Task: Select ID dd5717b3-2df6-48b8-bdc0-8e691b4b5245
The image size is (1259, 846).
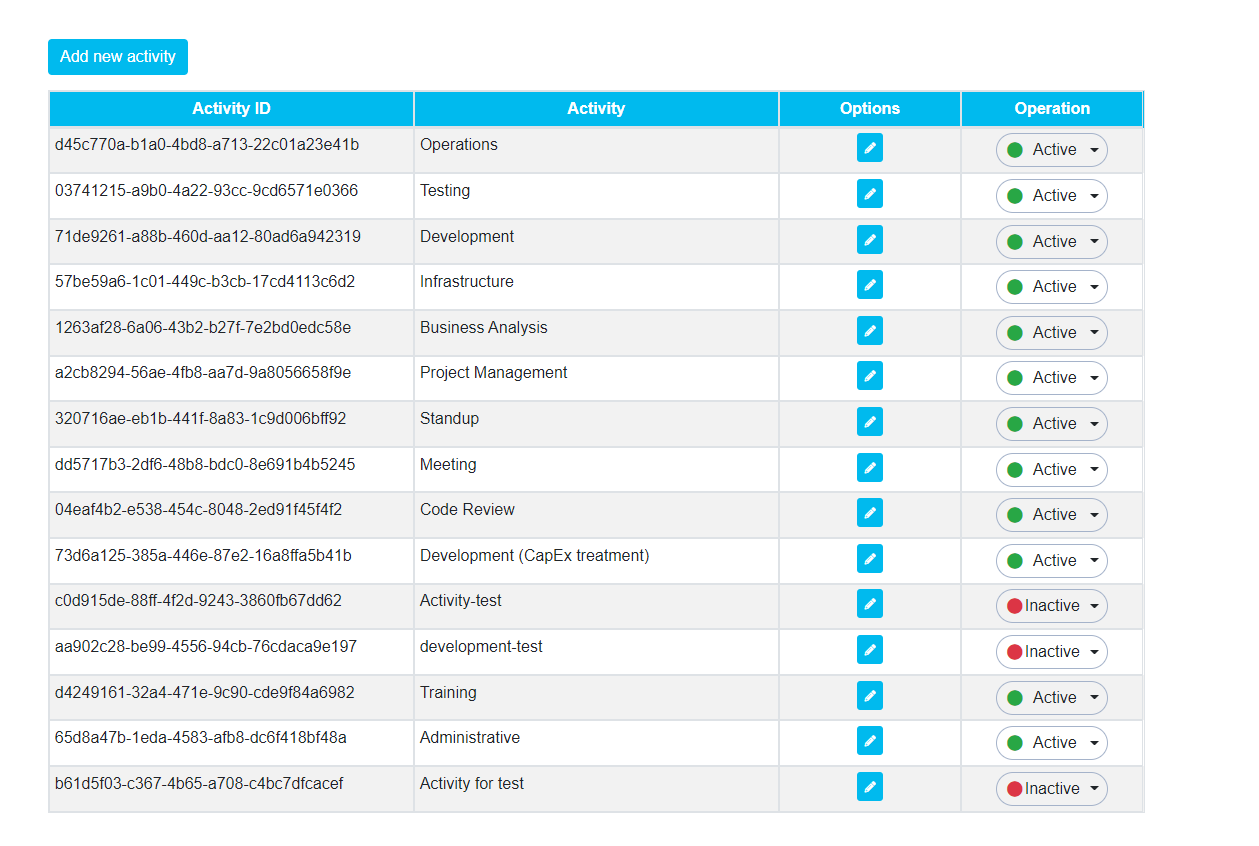Action: [x=205, y=465]
